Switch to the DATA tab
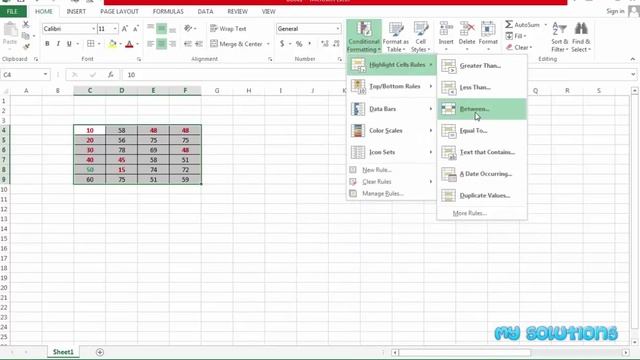The width and height of the screenshot is (640, 360). 205,11
